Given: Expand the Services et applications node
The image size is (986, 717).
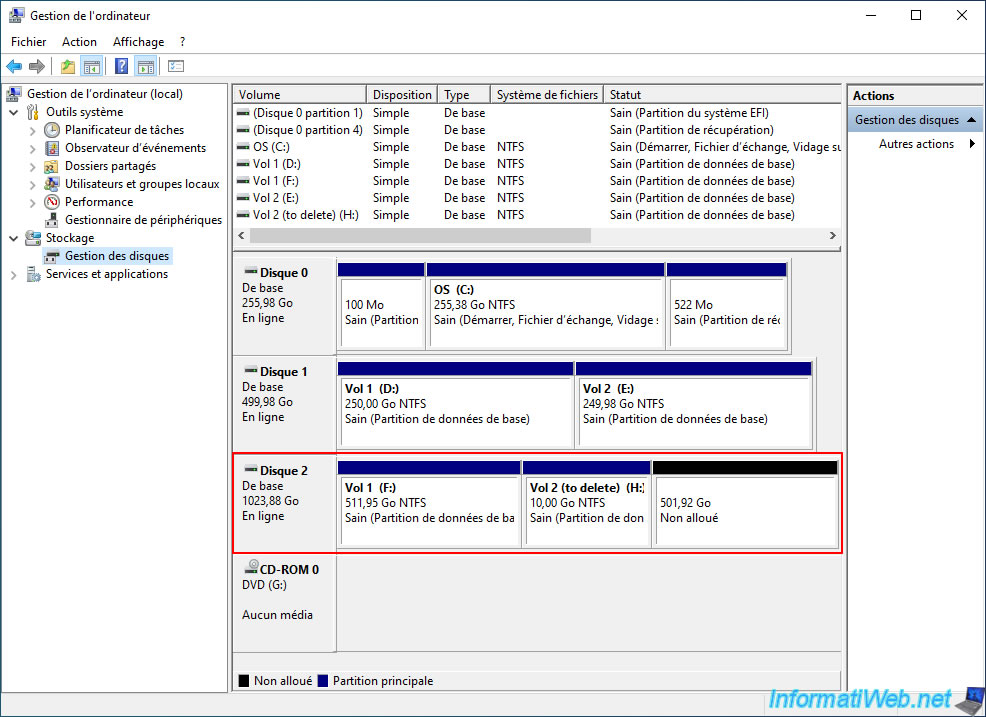Looking at the screenshot, I should click(13, 274).
